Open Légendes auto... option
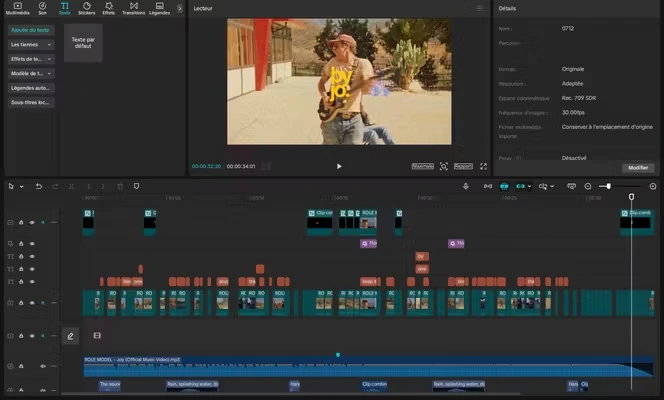The height and width of the screenshot is (400, 664). pyautogui.click(x=30, y=88)
